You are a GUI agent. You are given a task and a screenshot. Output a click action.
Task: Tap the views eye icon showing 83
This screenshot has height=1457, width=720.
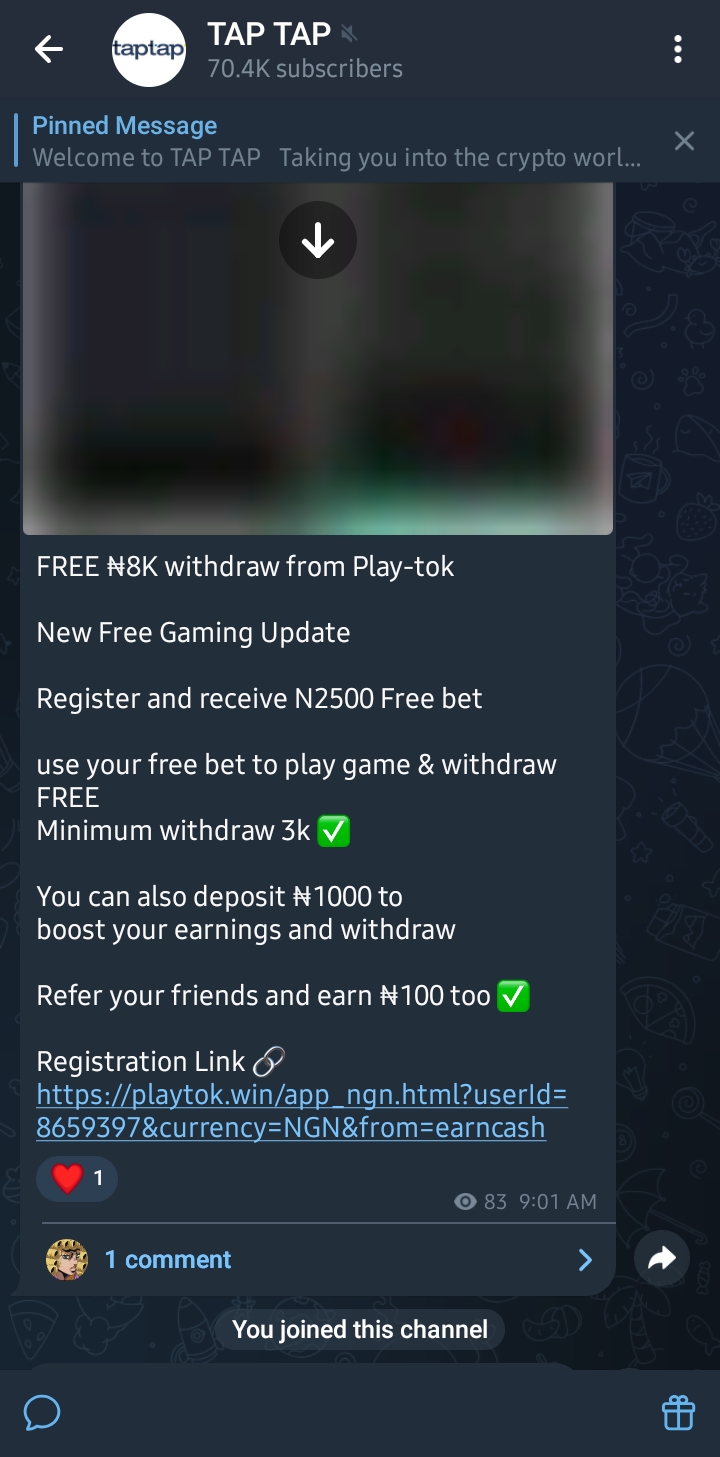pos(465,1202)
